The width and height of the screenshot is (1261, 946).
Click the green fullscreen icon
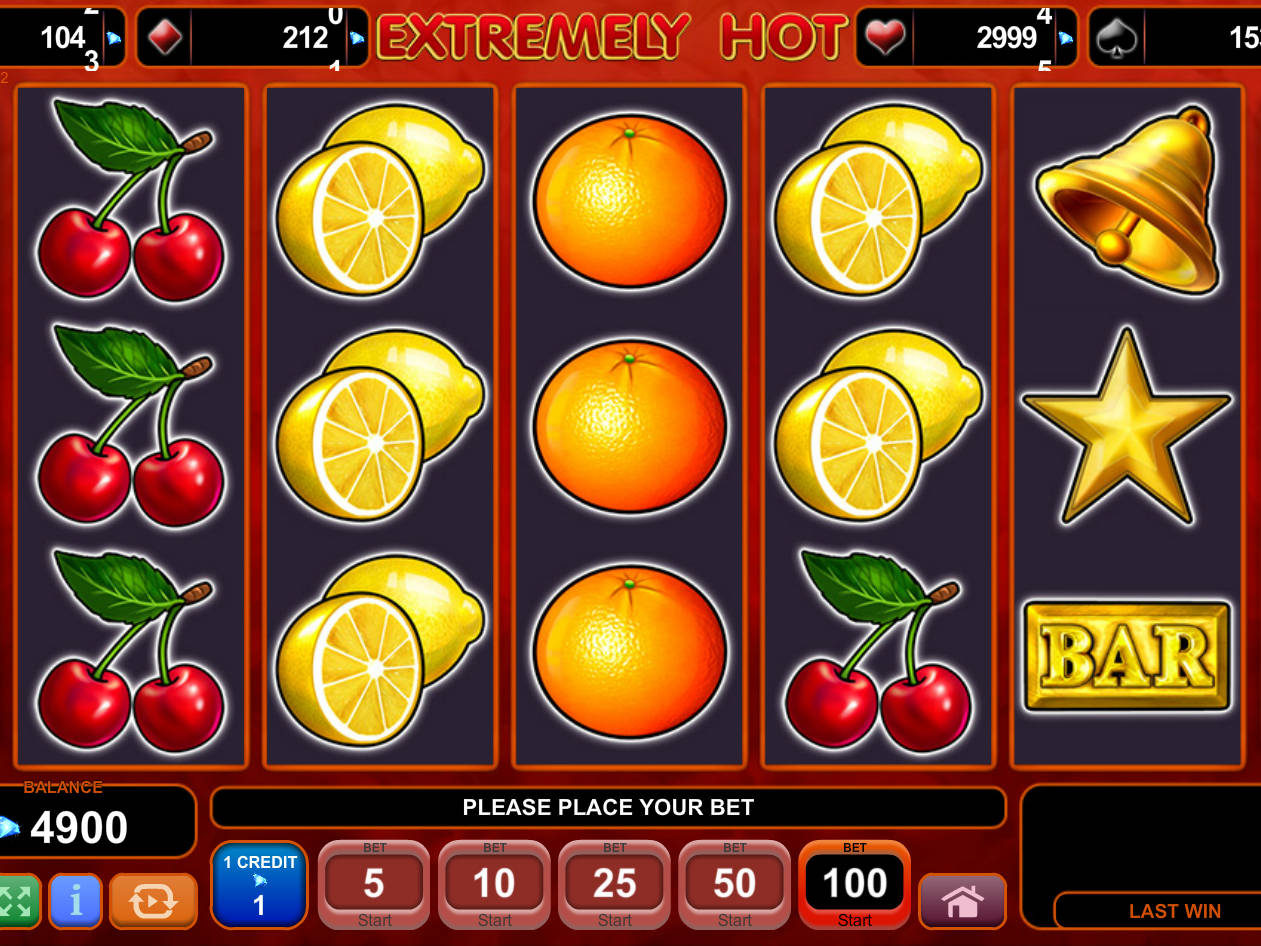(x=18, y=901)
